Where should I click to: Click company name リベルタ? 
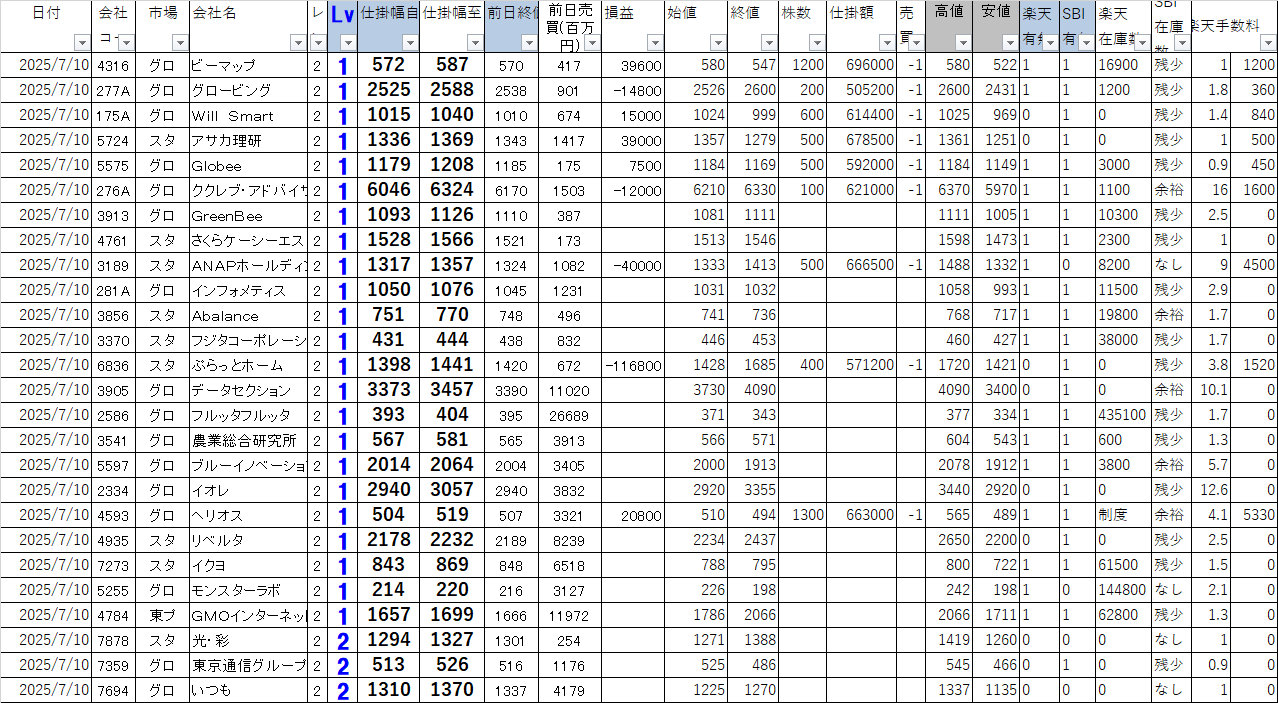tap(217, 540)
